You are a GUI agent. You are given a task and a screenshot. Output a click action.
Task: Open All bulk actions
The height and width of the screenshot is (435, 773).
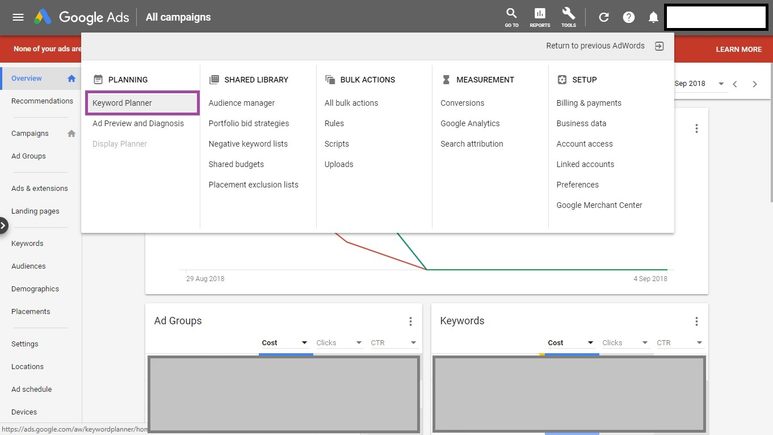coord(351,103)
